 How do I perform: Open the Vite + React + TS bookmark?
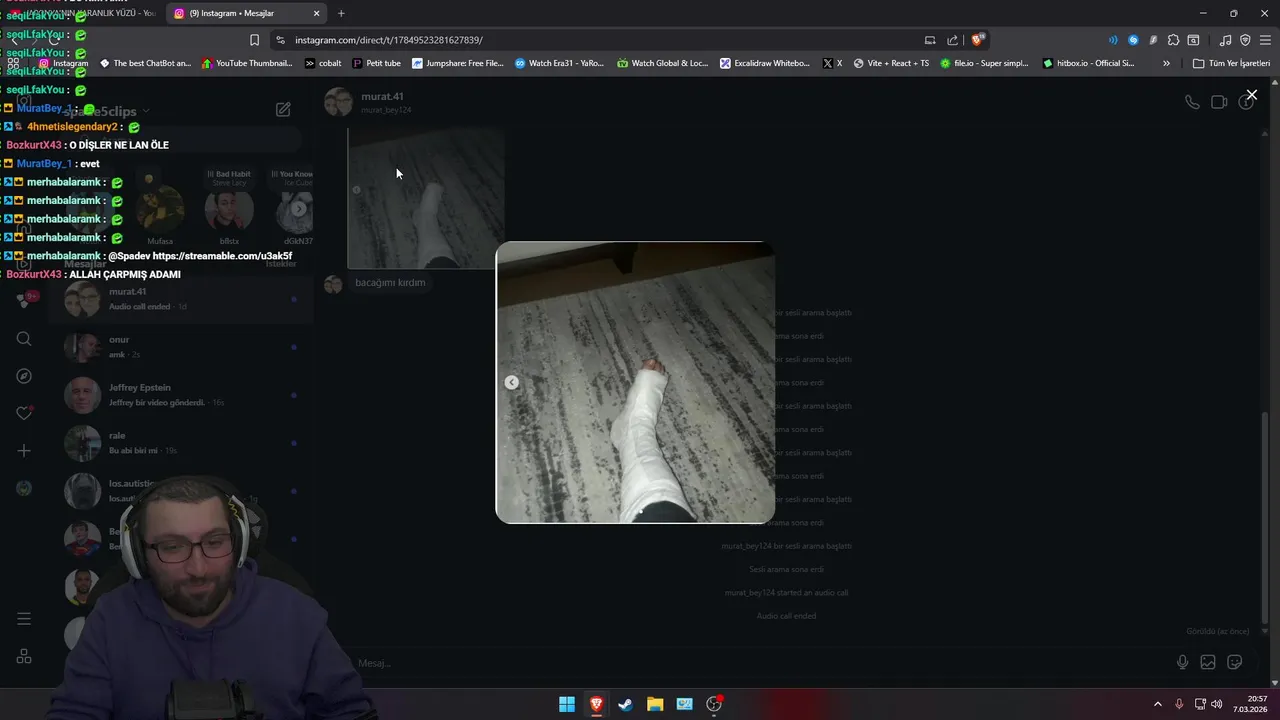click(891, 63)
